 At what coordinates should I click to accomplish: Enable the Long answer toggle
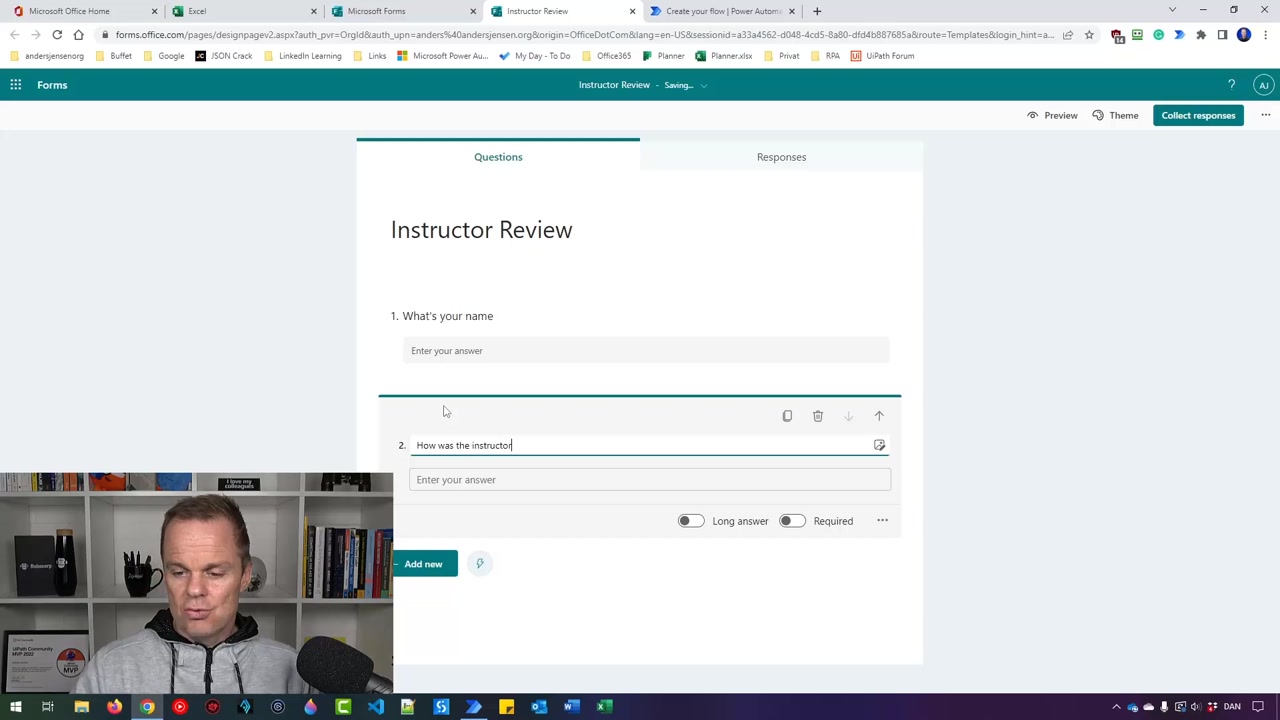coord(690,521)
